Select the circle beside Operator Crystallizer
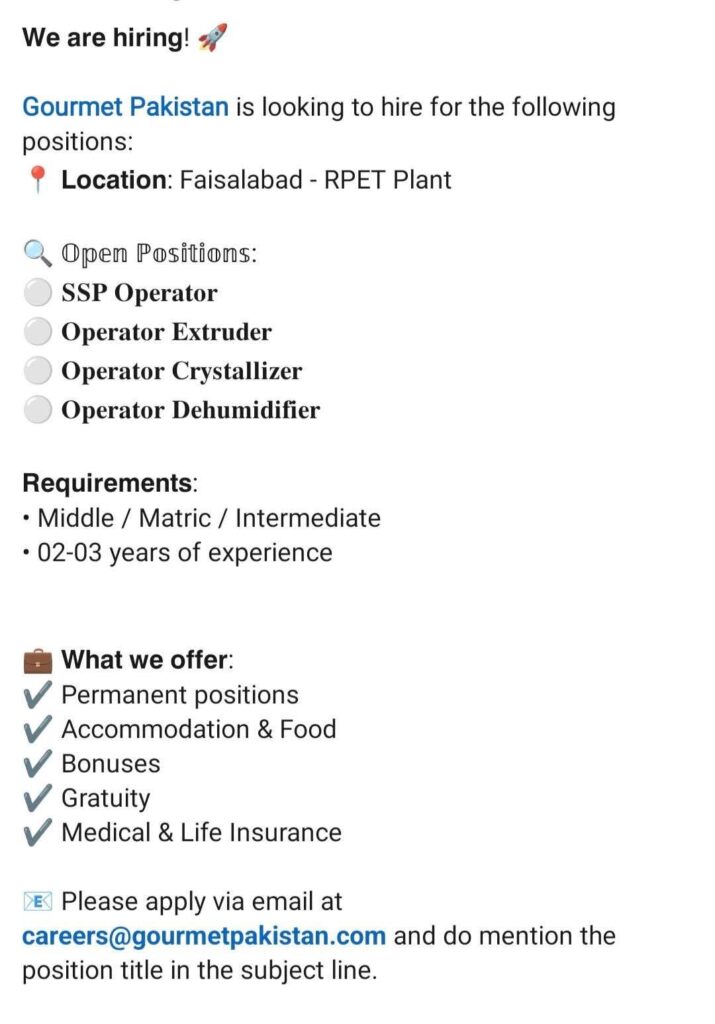The image size is (715, 1024). point(37,371)
